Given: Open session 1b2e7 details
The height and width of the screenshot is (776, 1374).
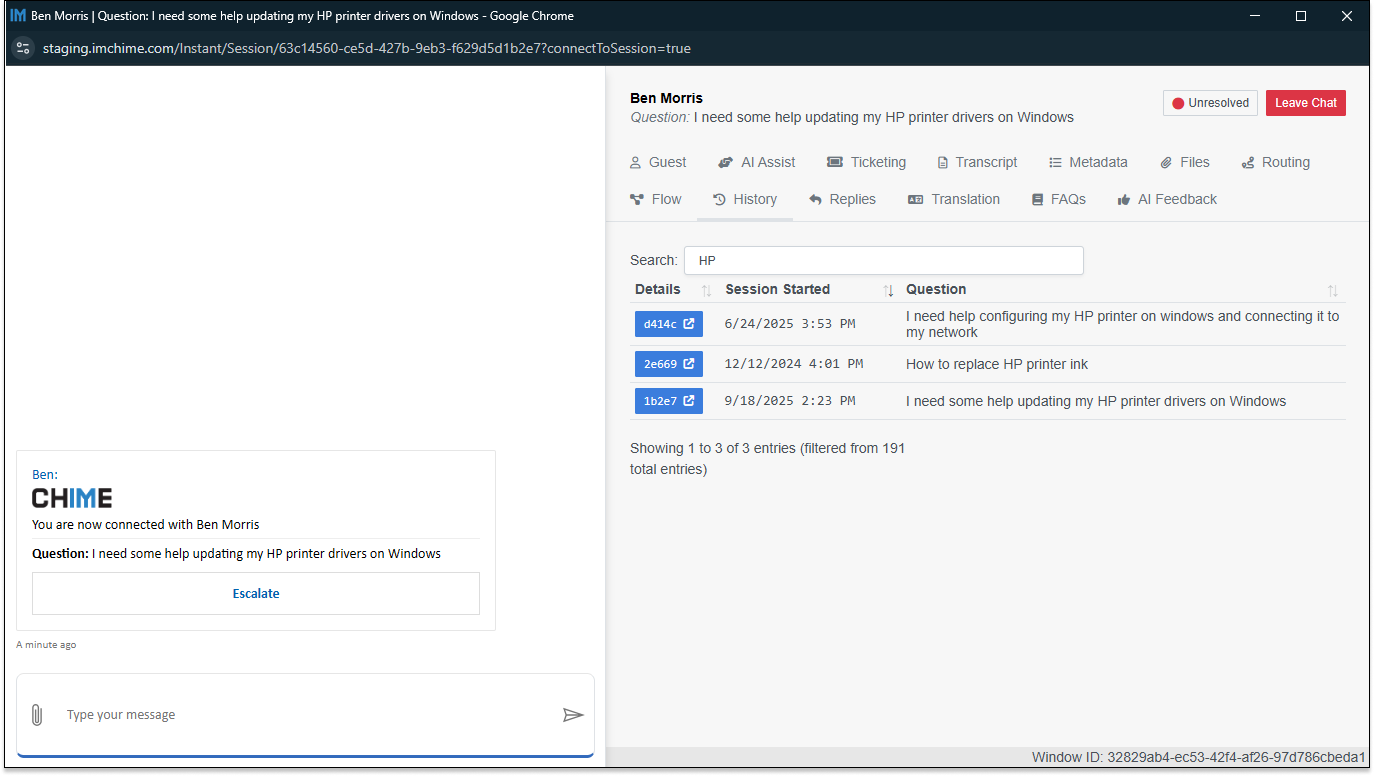Looking at the screenshot, I should [669, 401].
